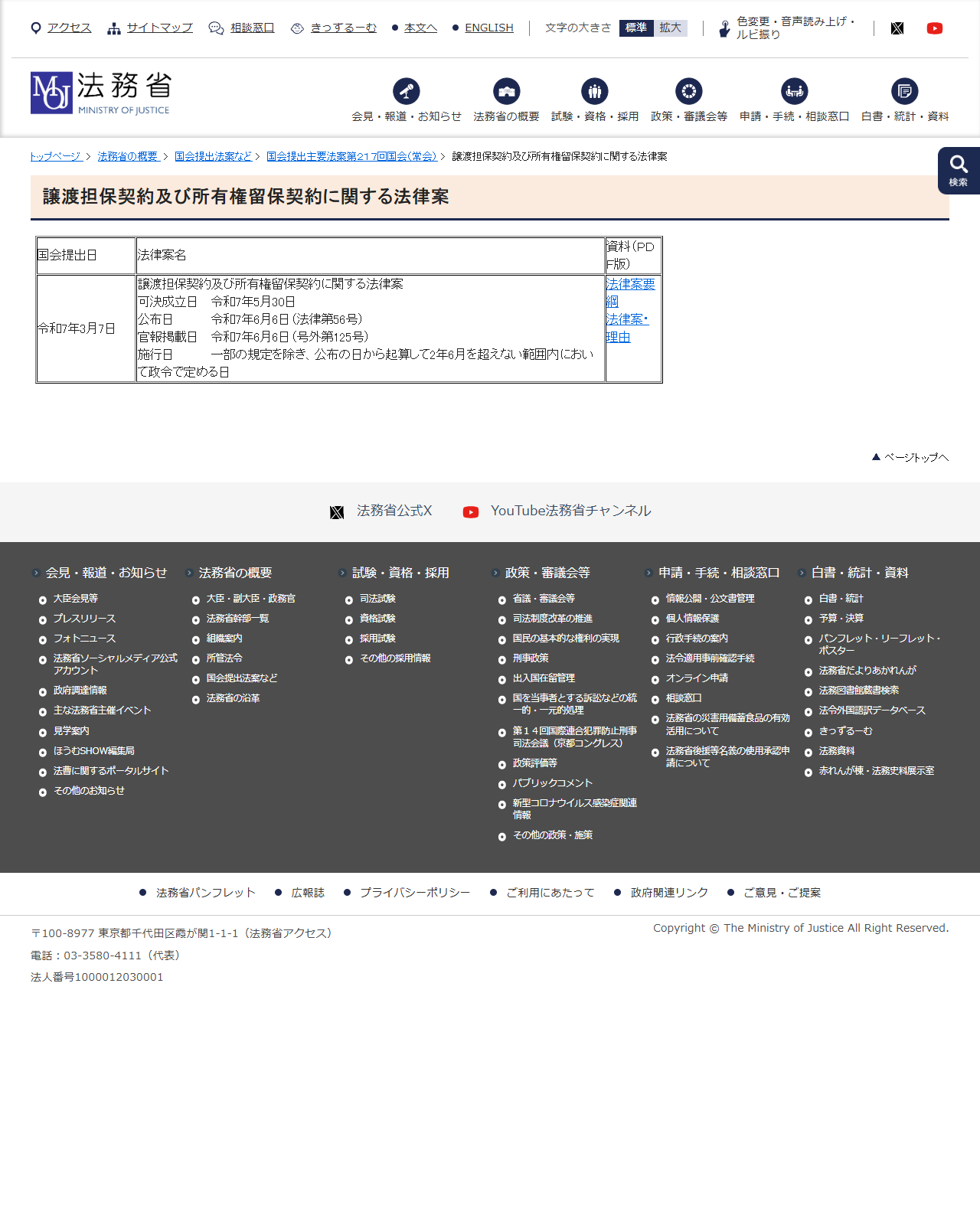980x1225 pixels.
Task: Open footer heading 政策・審議会等
Action: 547,573
